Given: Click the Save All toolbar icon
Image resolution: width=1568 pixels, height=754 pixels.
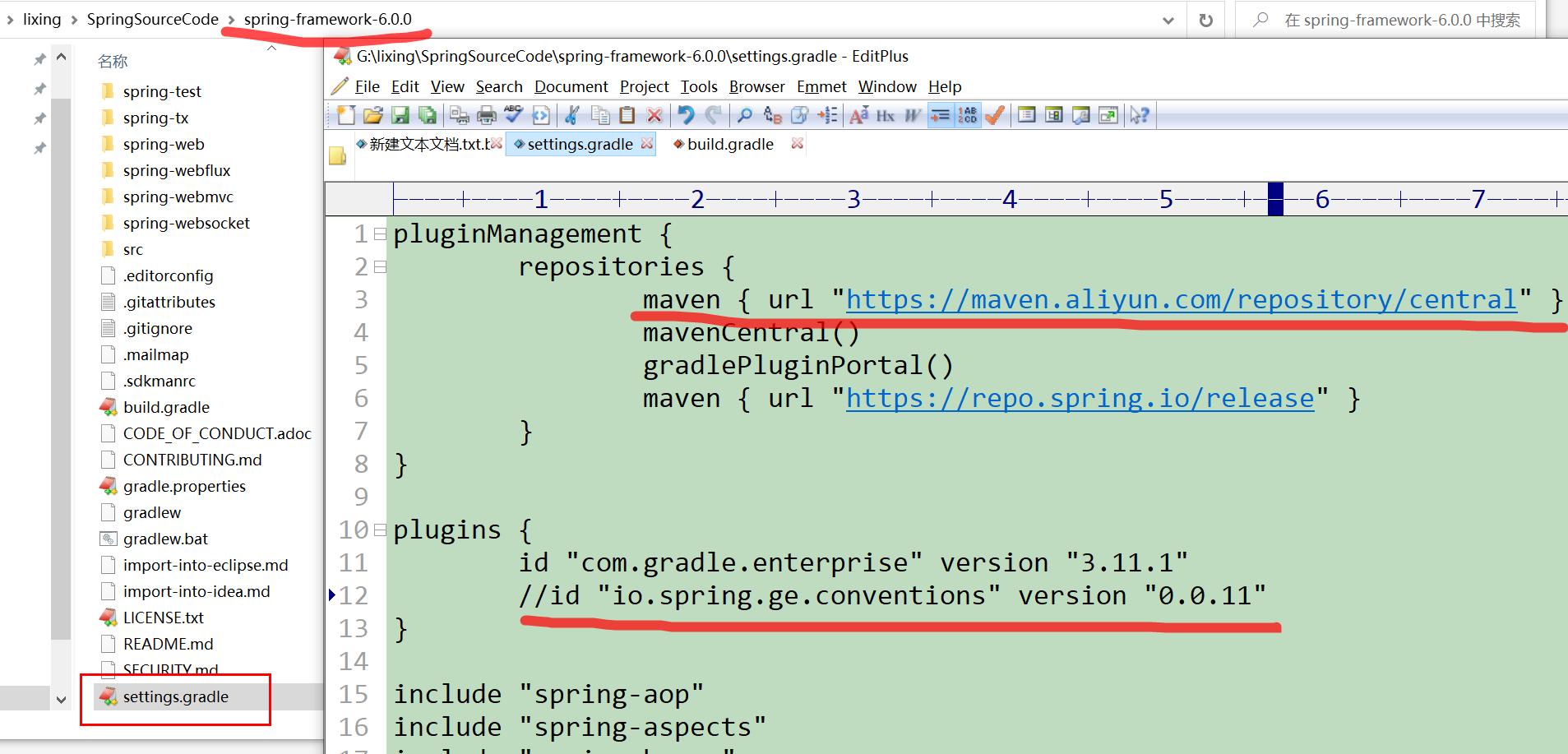Looking at the screenshot, I should [428, 115].
